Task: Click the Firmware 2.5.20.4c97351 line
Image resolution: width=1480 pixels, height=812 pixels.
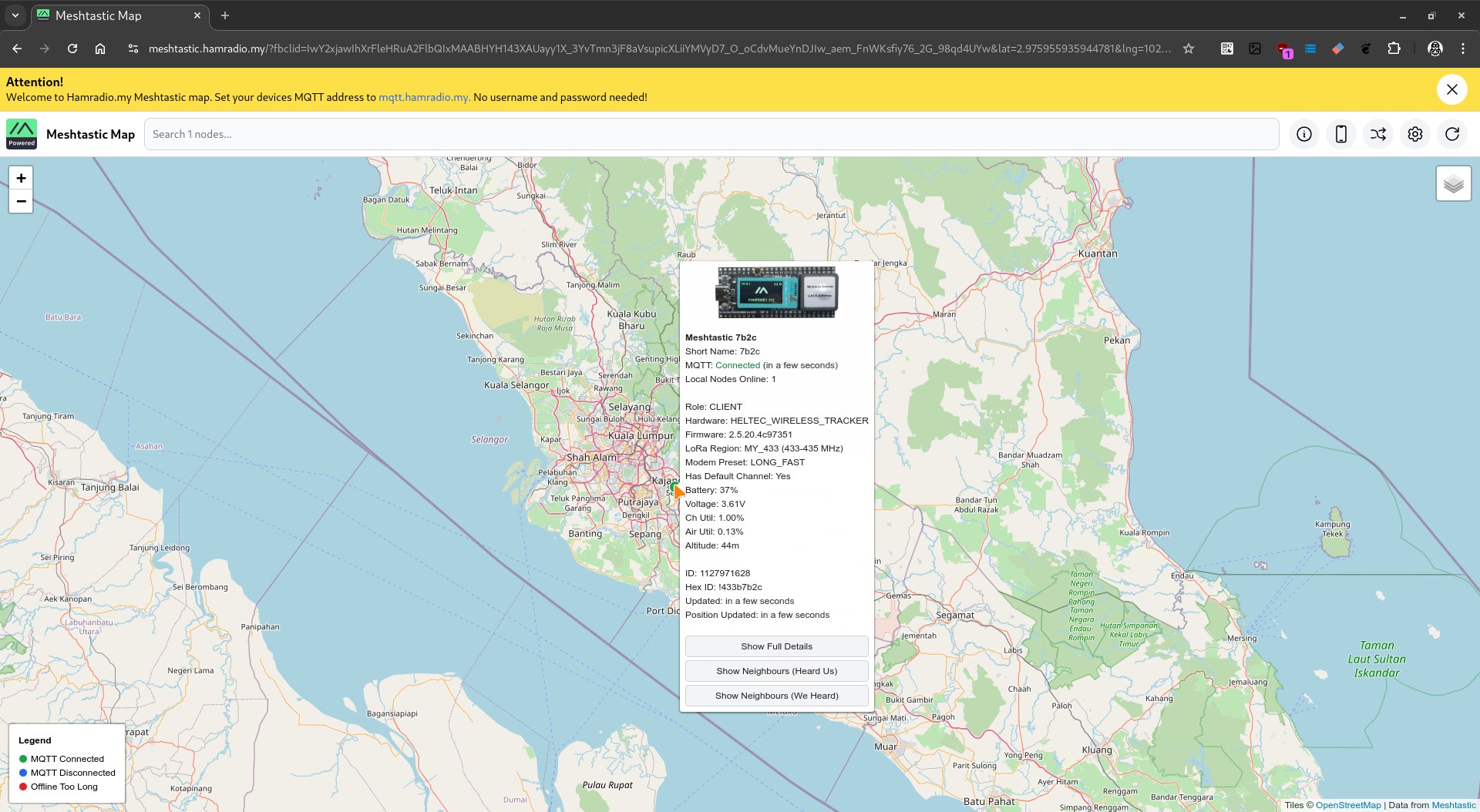Action: pos(738,435)
